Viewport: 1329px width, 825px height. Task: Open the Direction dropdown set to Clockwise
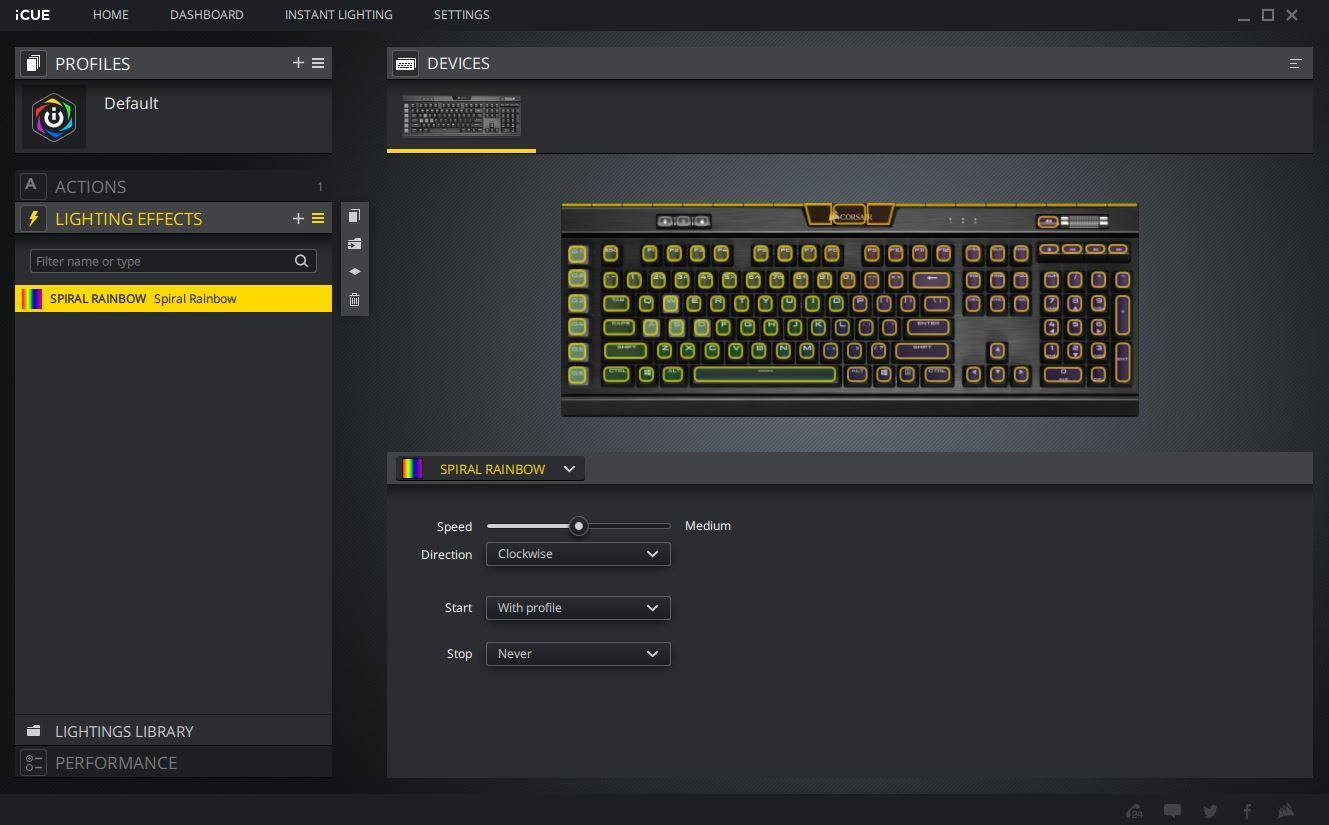coord(578,554)
